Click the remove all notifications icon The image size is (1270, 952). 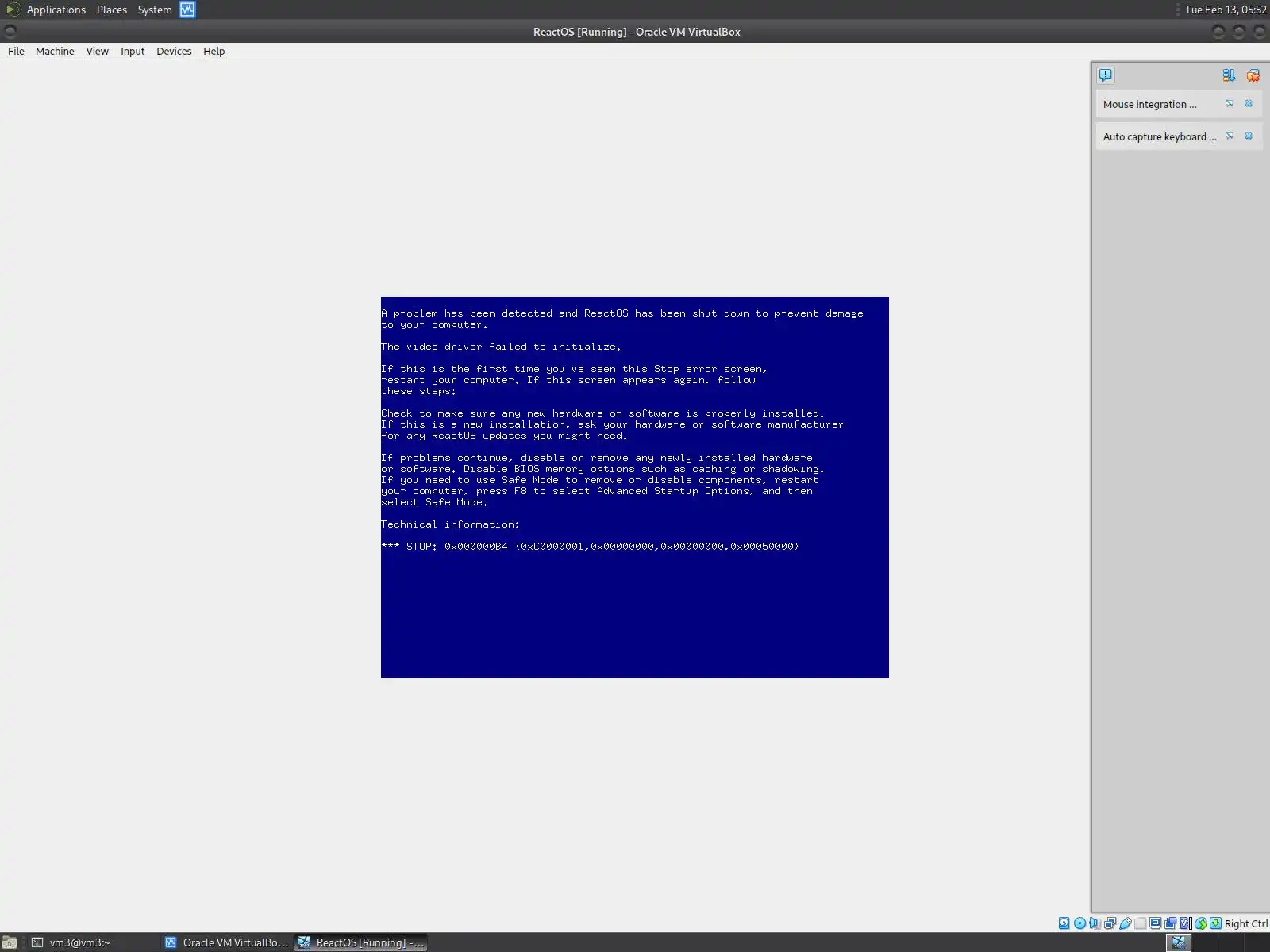tap(1253, 75)
